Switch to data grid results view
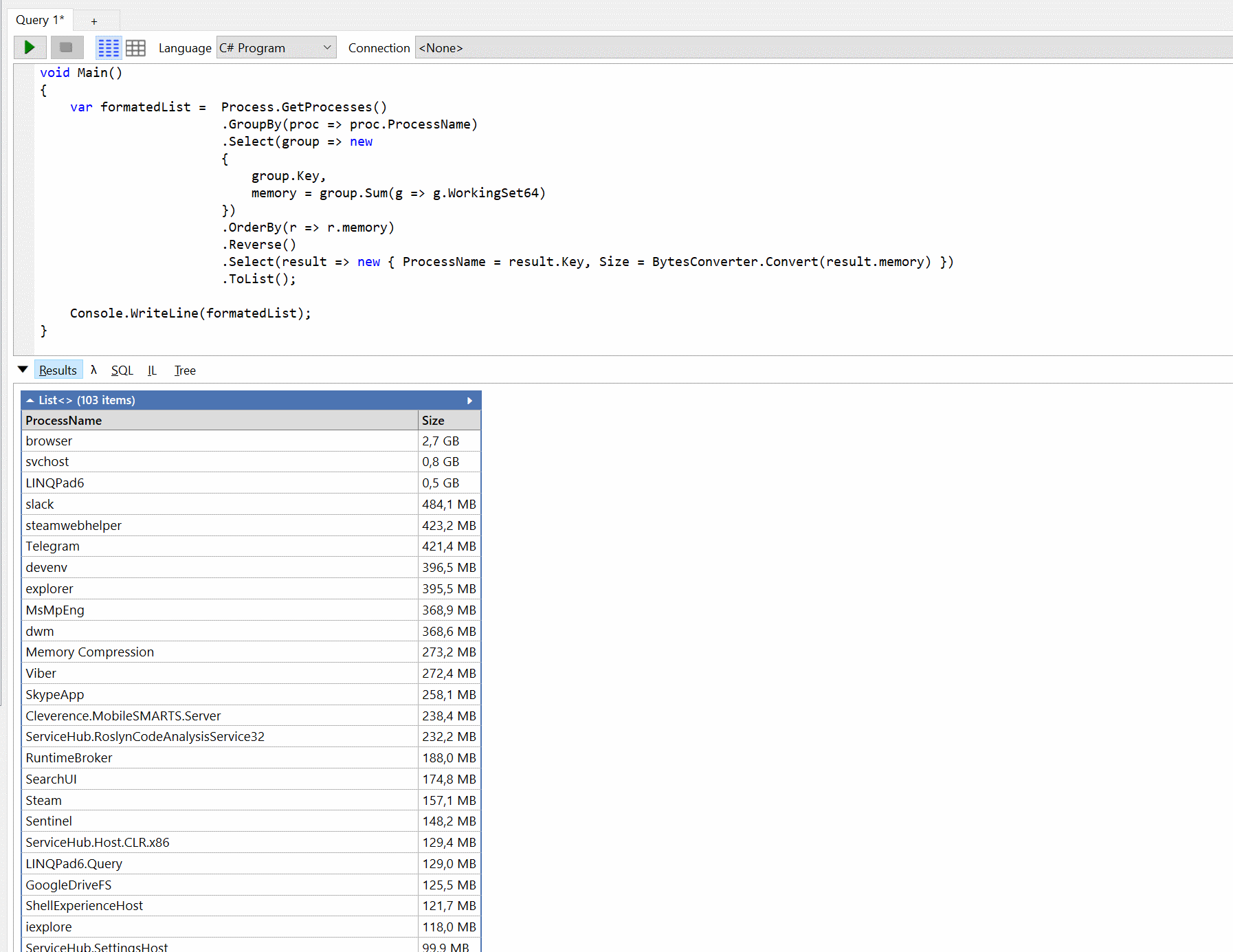 click(x=135, y=47)
